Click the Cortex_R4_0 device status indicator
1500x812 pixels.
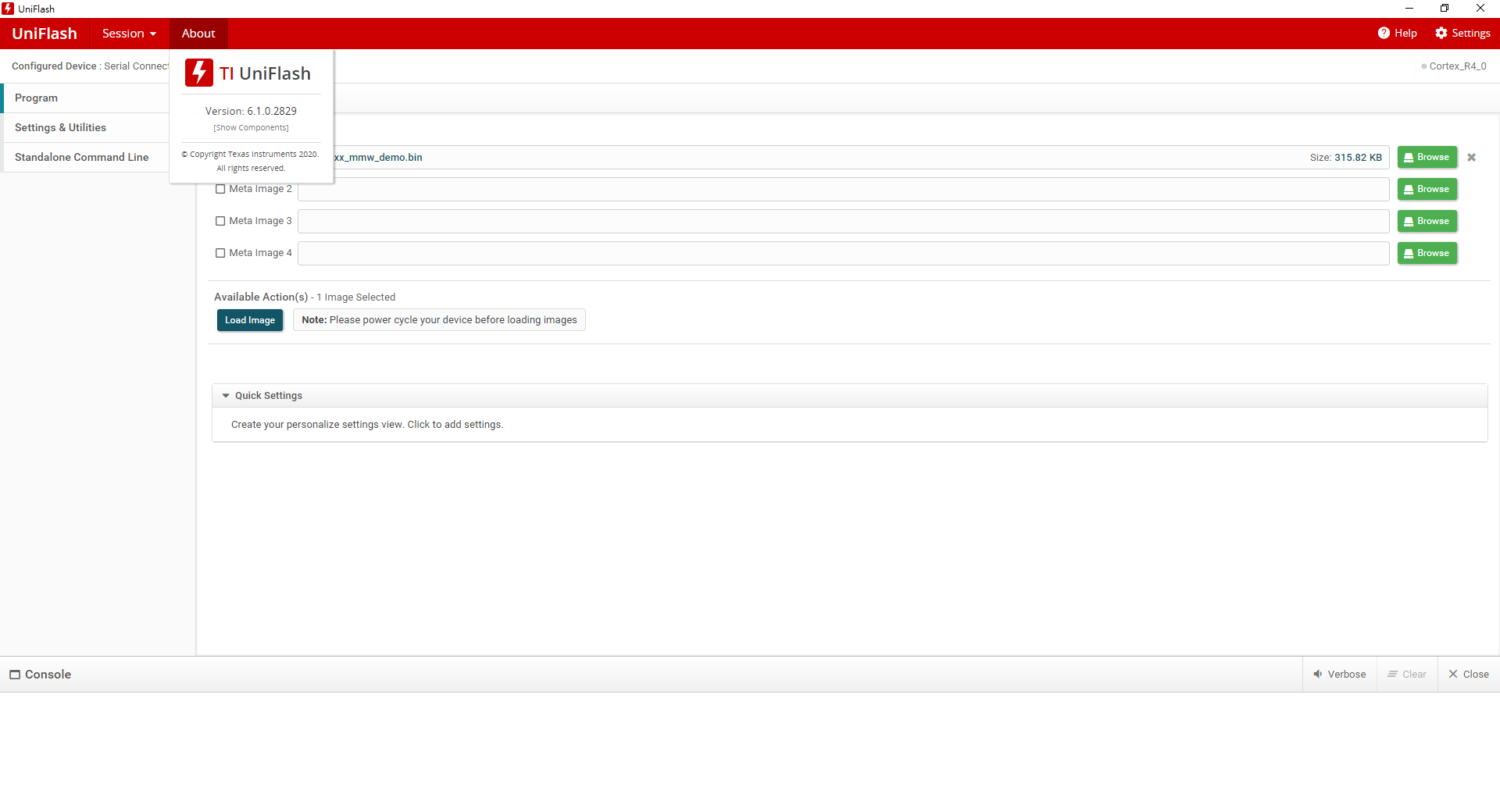pos(1454,66)
